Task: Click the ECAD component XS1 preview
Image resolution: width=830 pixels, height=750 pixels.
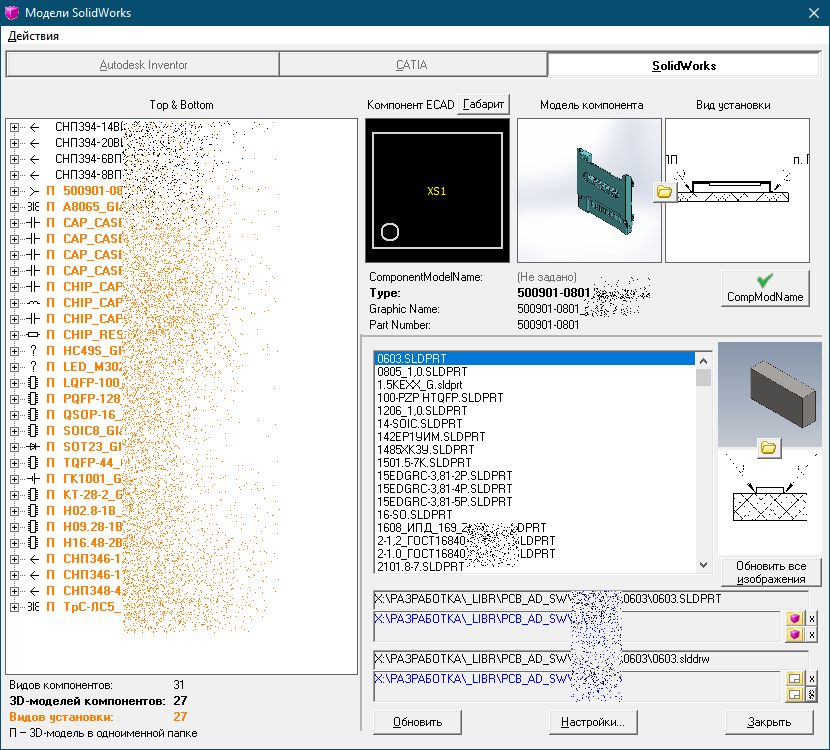Action: (x=437, y=191)
